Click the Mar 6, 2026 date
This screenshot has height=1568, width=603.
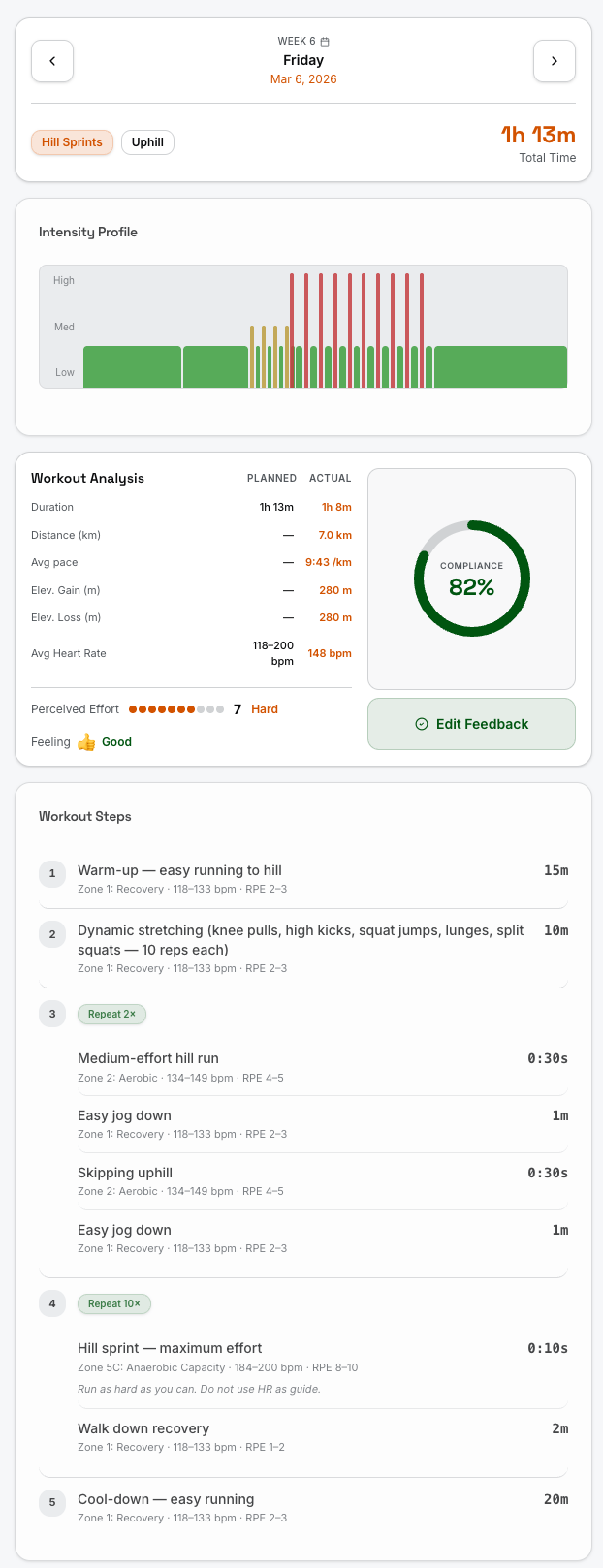click(303, 79)
